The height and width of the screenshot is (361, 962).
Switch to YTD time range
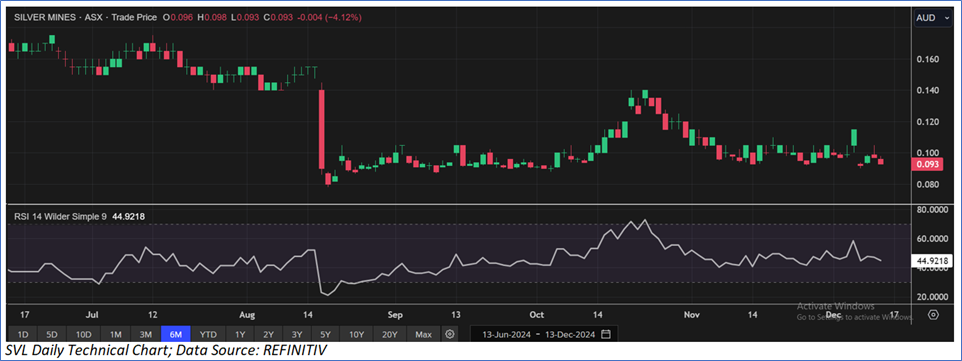point(209,335)
